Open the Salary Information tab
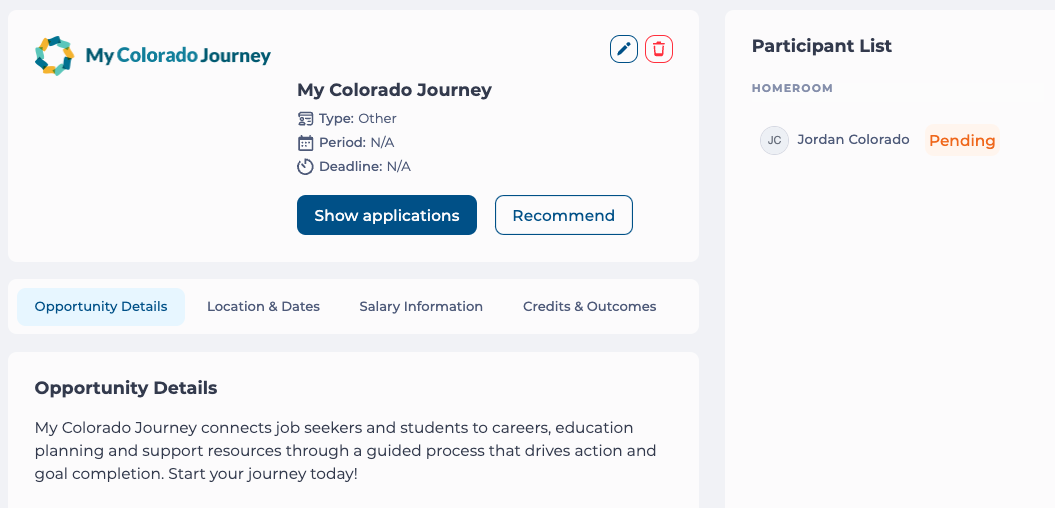The image size is (1055, 508). click(421, 307)
